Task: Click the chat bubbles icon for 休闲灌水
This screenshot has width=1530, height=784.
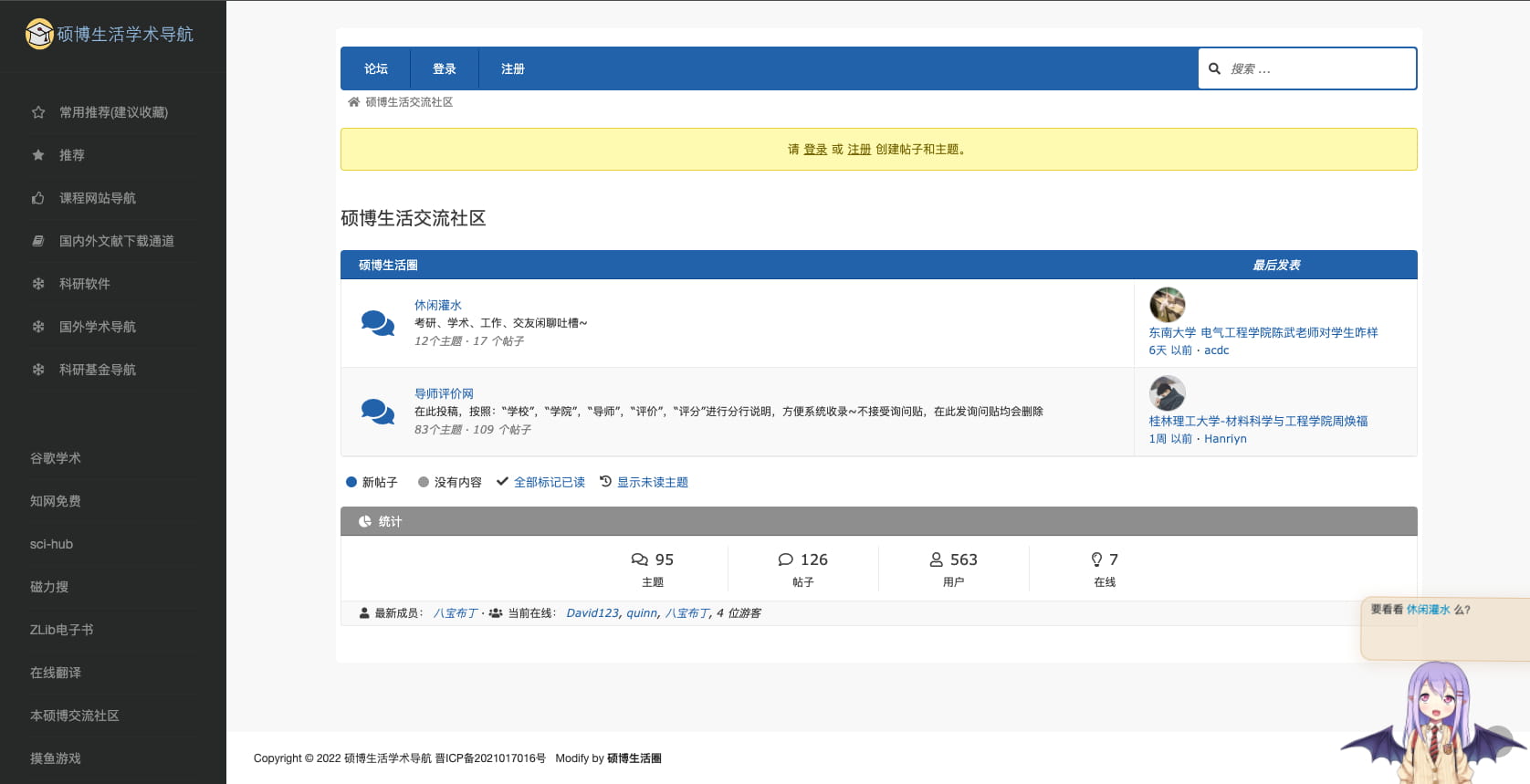Action: 378,323
